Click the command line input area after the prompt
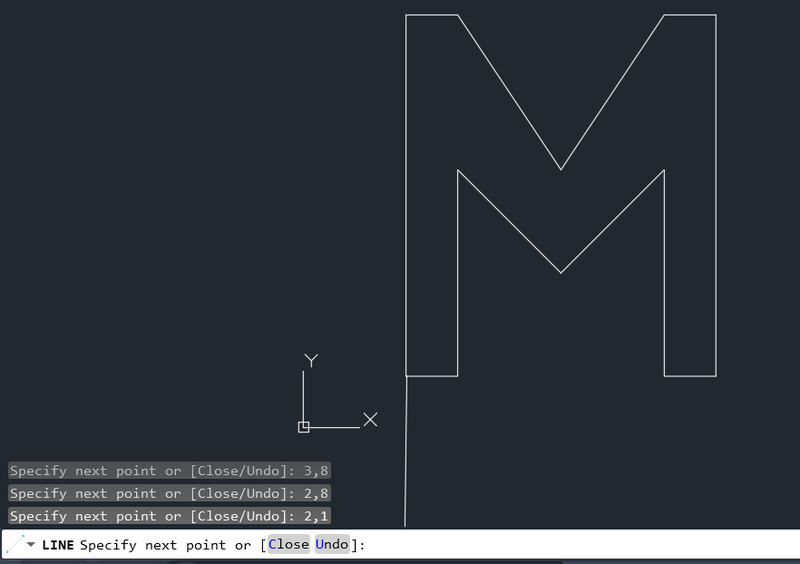 pos(582,545)
